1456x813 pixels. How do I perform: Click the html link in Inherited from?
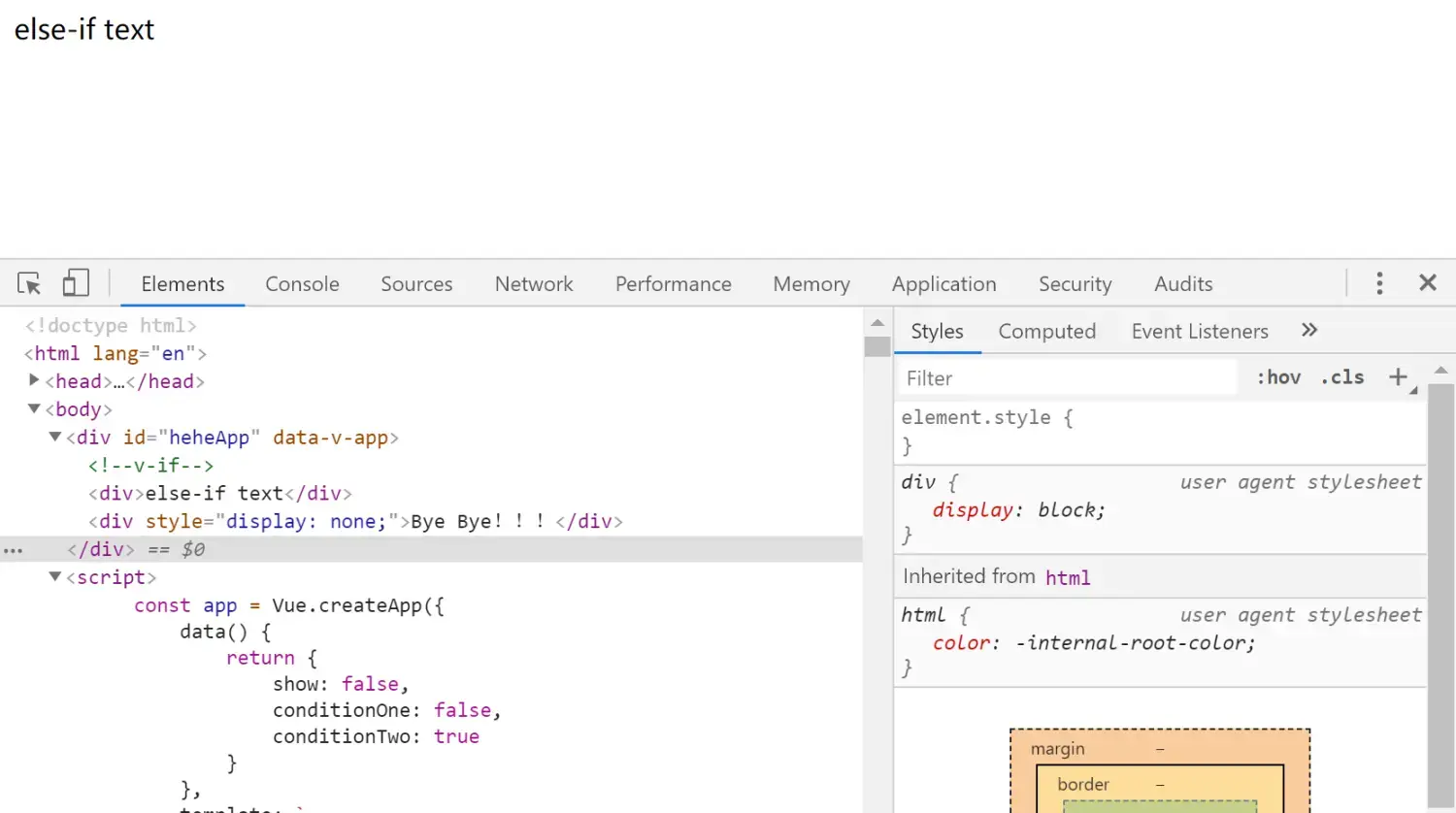(x=1068, y=577)
